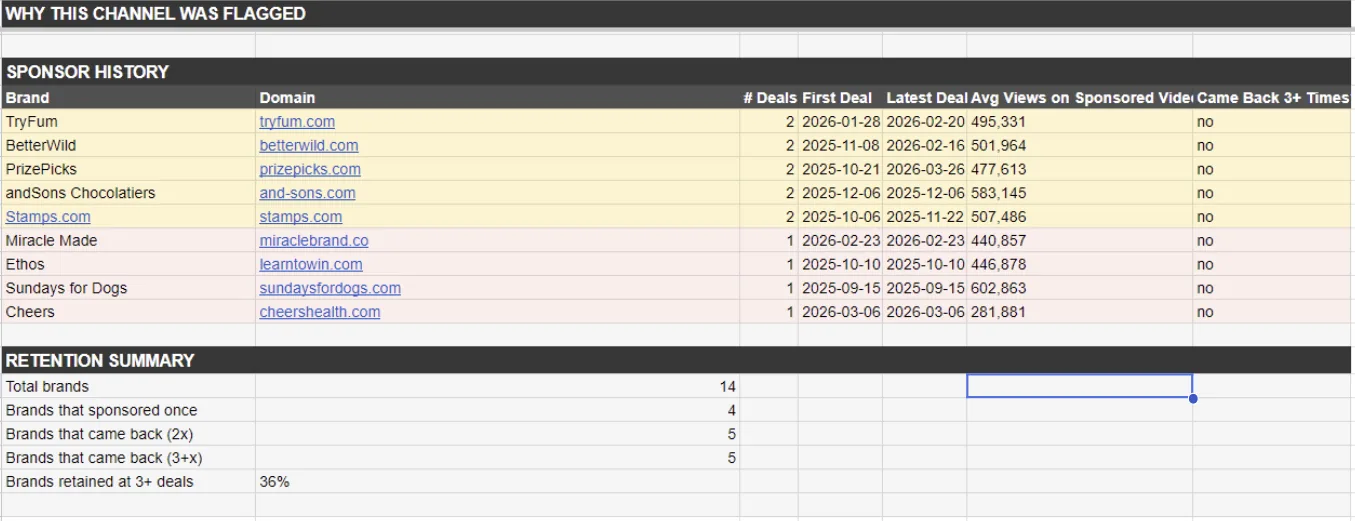
Task: Select the empty highlighted cell in Retention Summary
Action: 1079,386
